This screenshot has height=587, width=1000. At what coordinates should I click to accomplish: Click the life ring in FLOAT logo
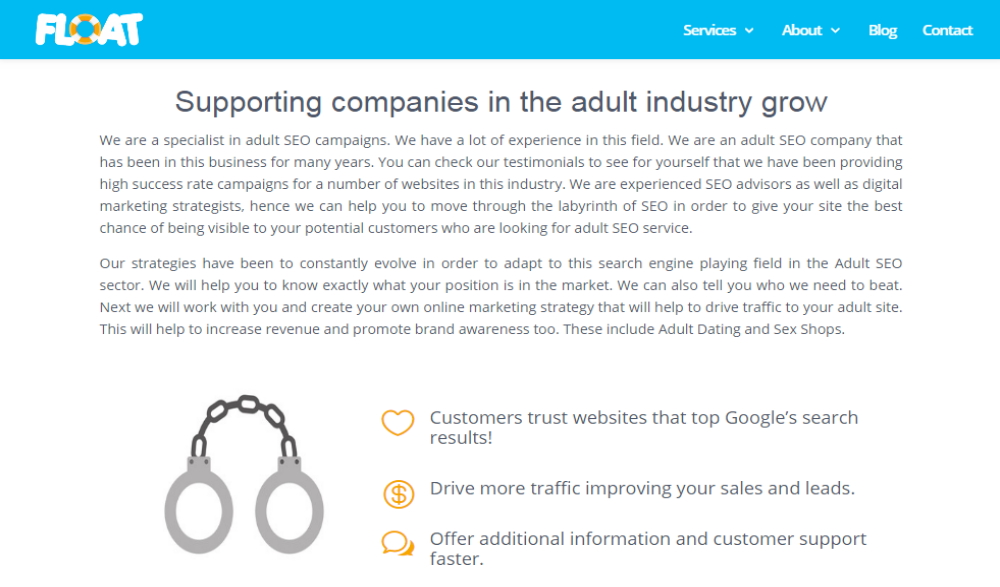point(86,29)
